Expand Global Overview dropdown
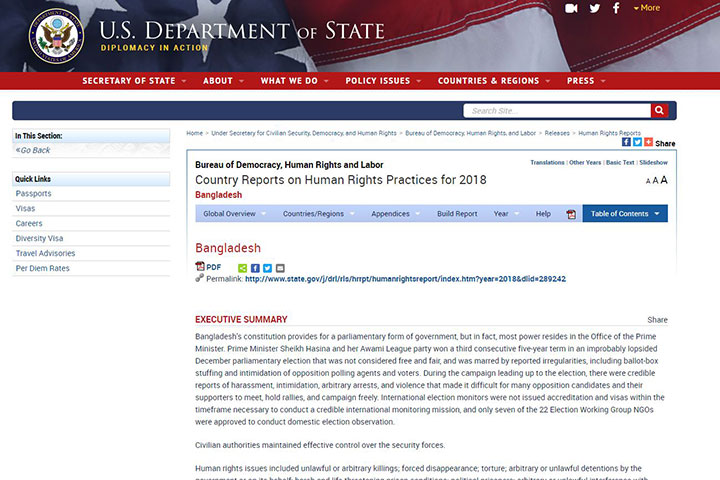 [x=235, y=214]
